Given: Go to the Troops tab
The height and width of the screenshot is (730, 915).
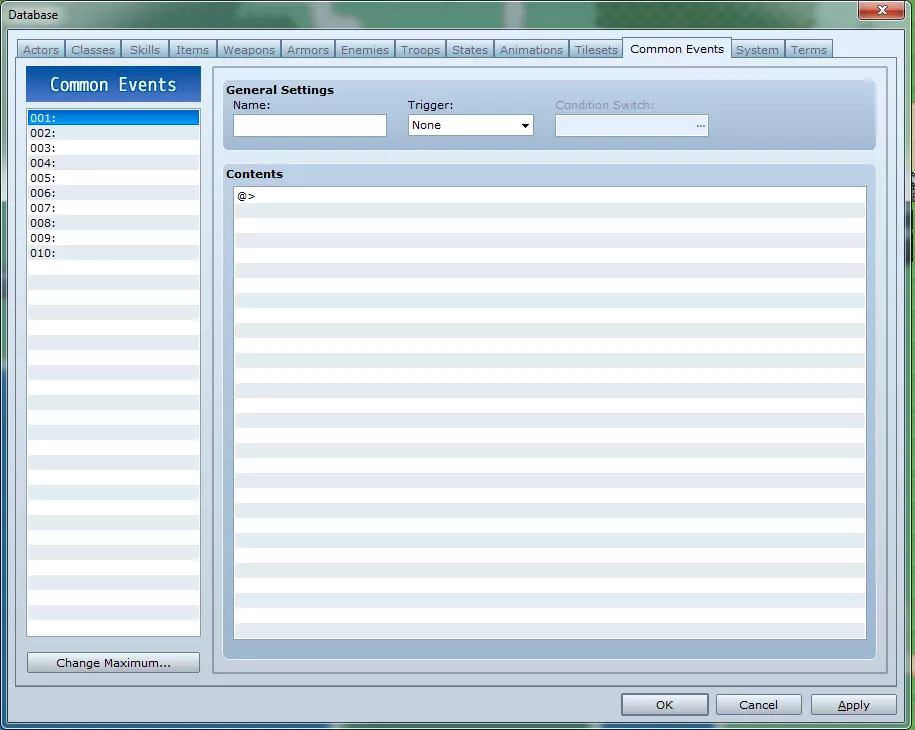Looking at the screenshot, I should 420,50.
